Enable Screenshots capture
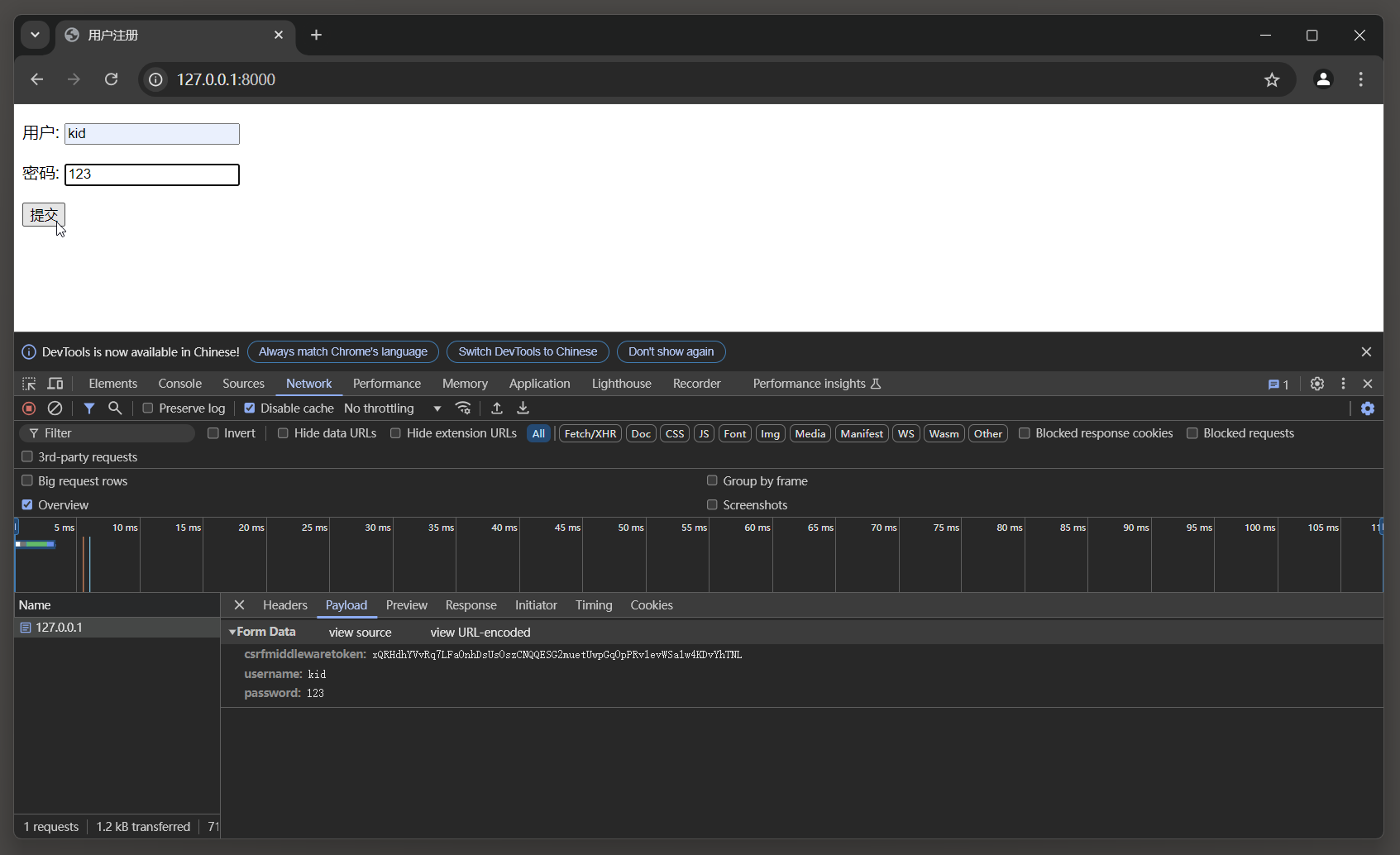This screenshot has width=1400, height=855. [x=712, y=504]
